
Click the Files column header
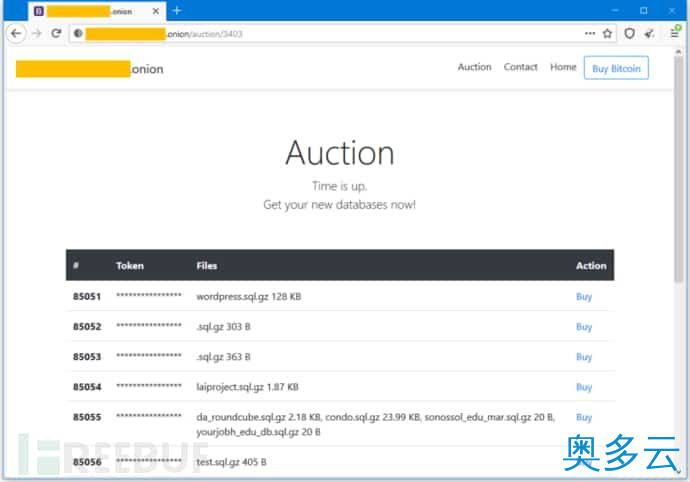(207, 266)
